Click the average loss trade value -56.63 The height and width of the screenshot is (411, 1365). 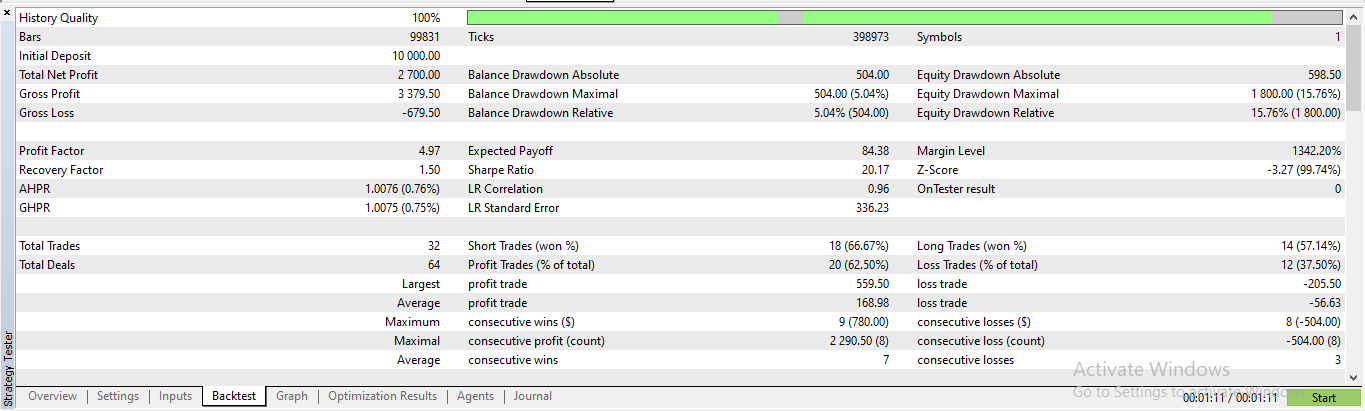coord(1324,303)
